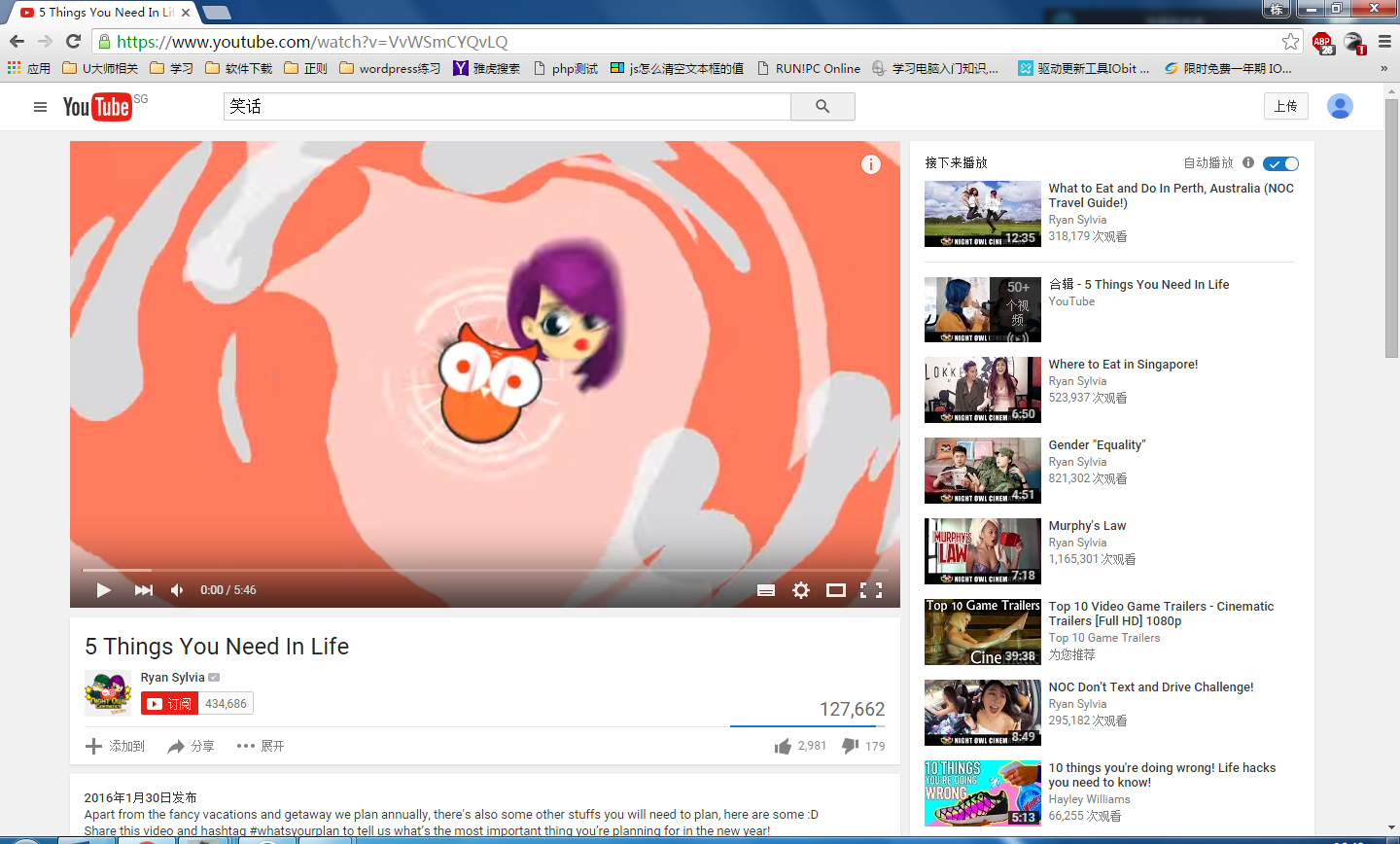Screen dimensions: 1400x844
Task: Show hidden bookmarks overflow chevron
Action: click(1383, 69)
